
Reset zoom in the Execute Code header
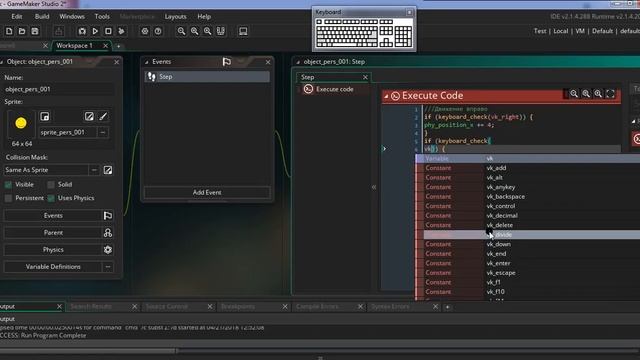[x=586, y=94]
